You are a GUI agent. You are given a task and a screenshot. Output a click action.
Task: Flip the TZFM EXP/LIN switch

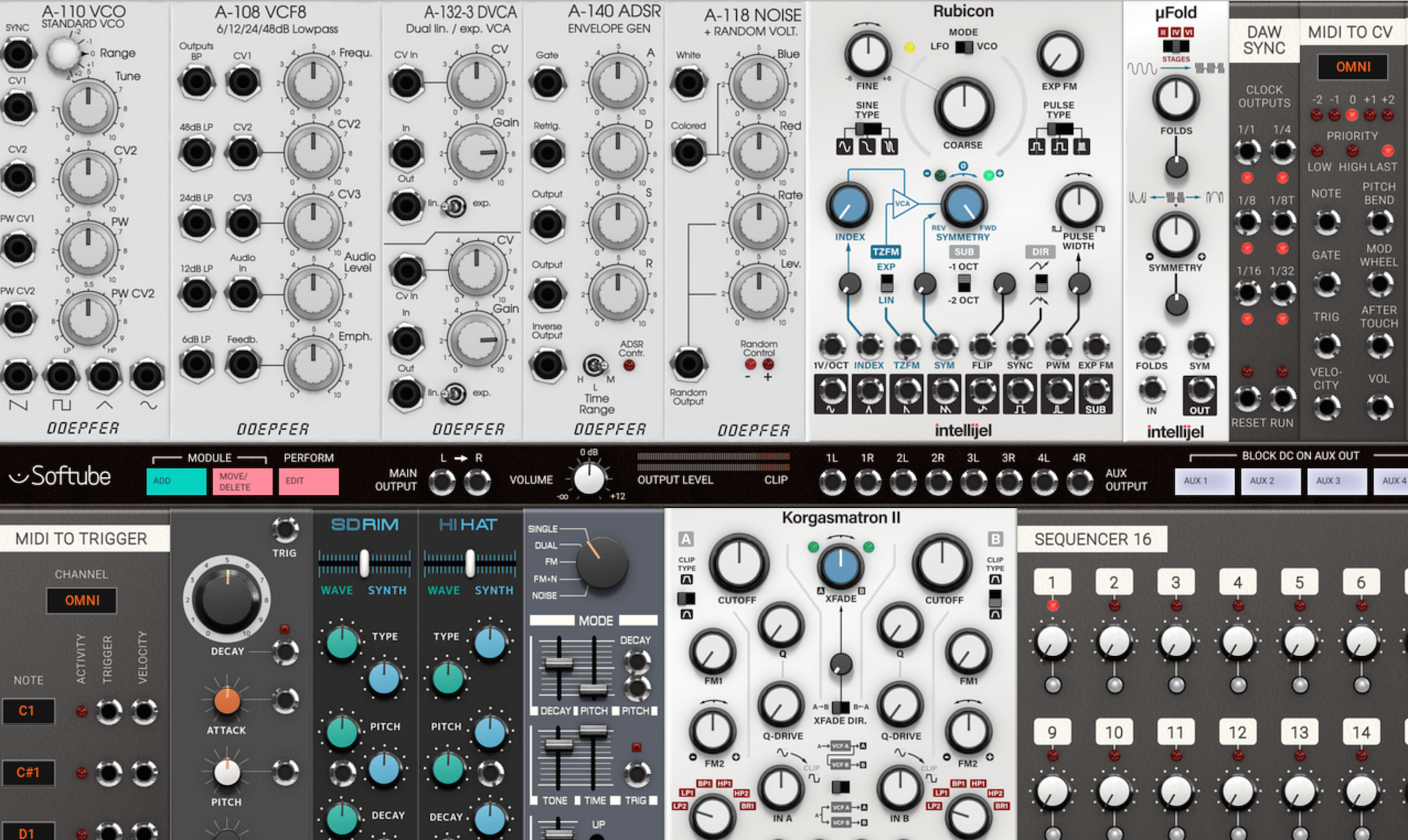click(x=886, y=283)
